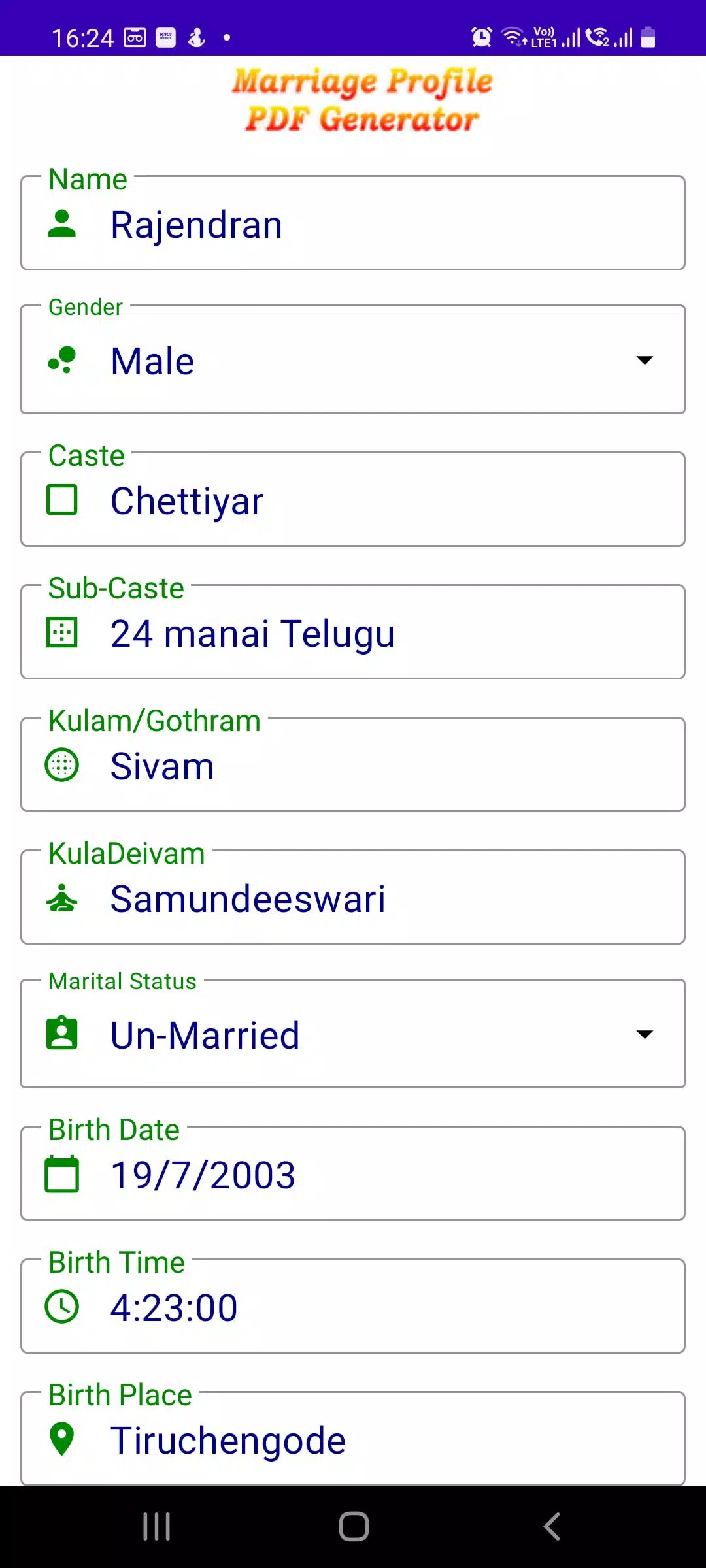Tap the ID badge Marital Status icon

[62, 1034]
